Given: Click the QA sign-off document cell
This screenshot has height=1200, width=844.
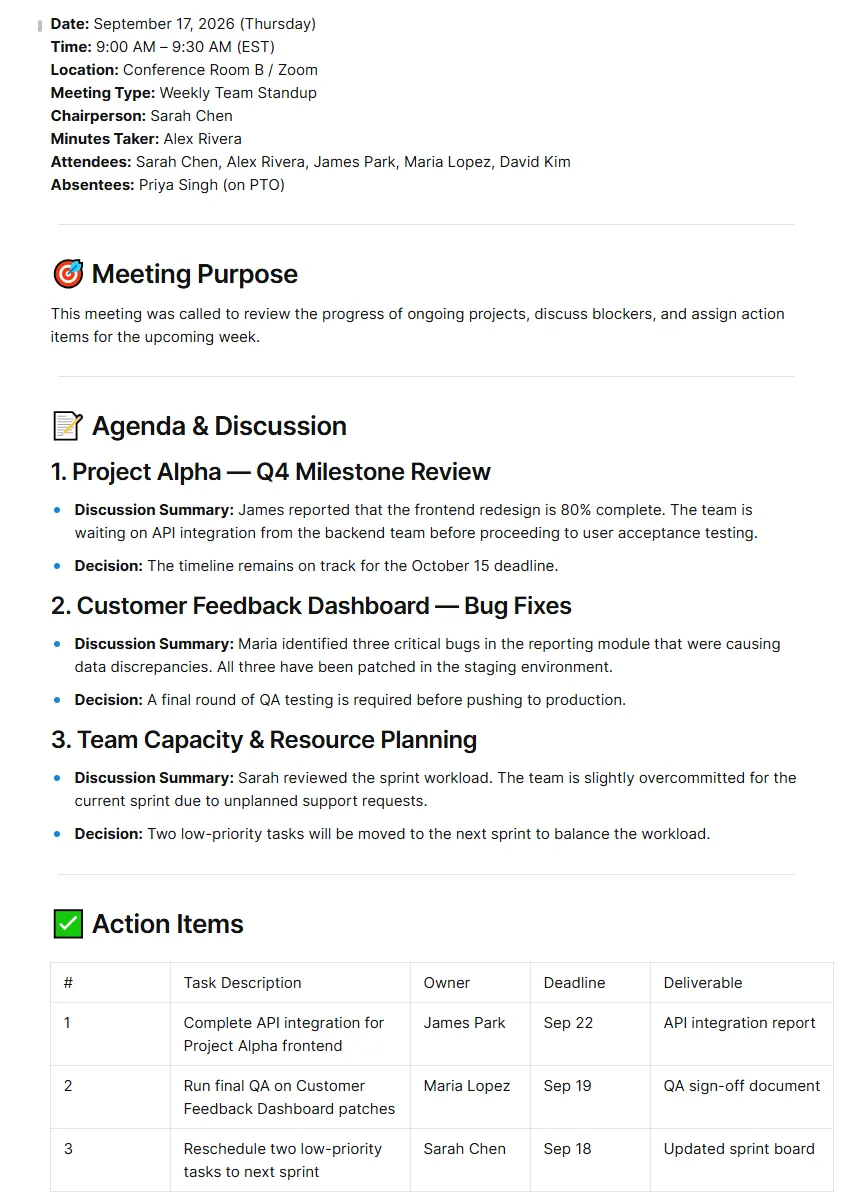Looking at the screenshot, I should click(742, 1097).
